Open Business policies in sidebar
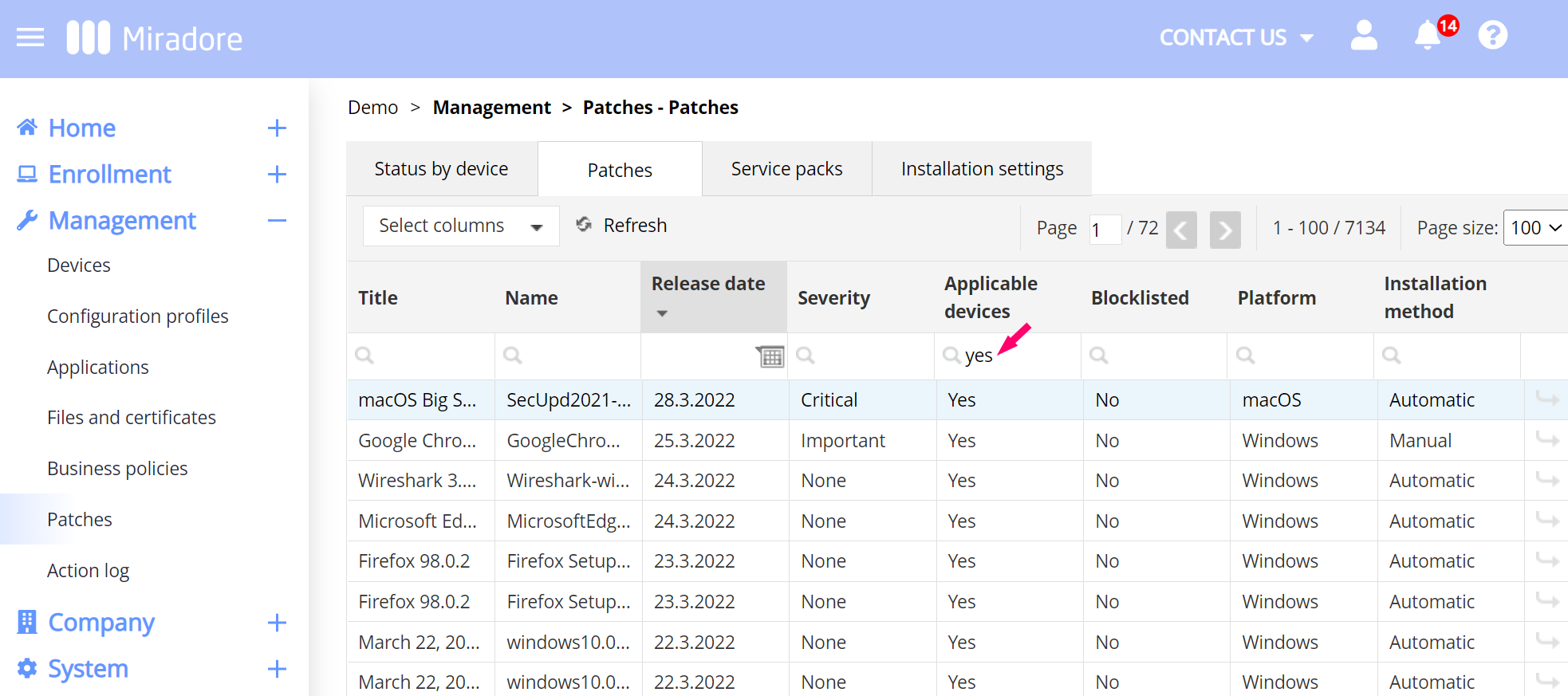The height and width of the screenshot is (696, 1568). (x=117, y=469)
